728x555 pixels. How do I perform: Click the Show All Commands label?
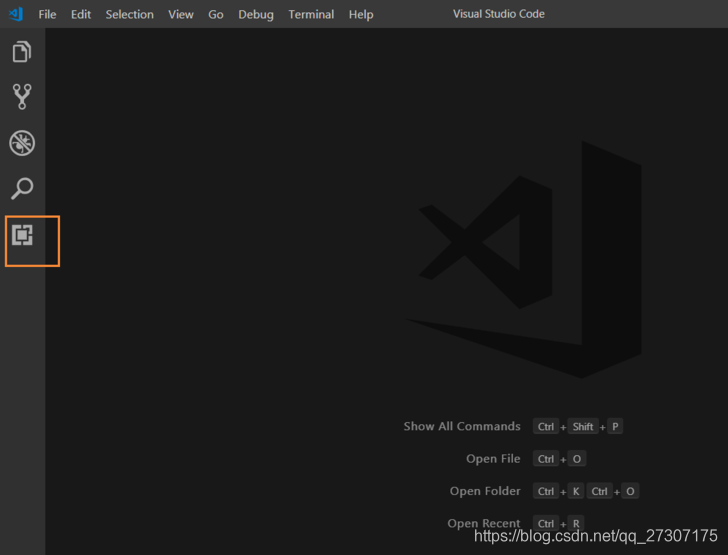(x=462, y=426)
